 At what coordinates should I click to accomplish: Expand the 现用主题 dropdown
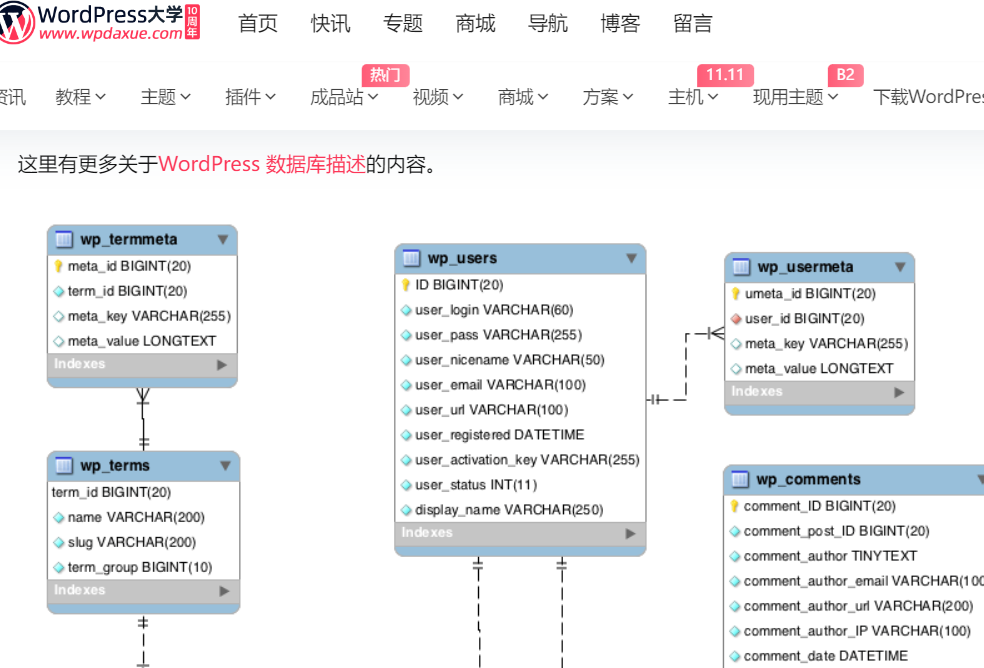796,97
